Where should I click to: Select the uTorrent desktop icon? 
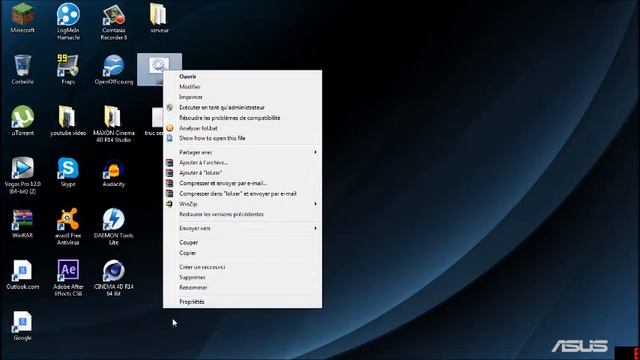22,120
